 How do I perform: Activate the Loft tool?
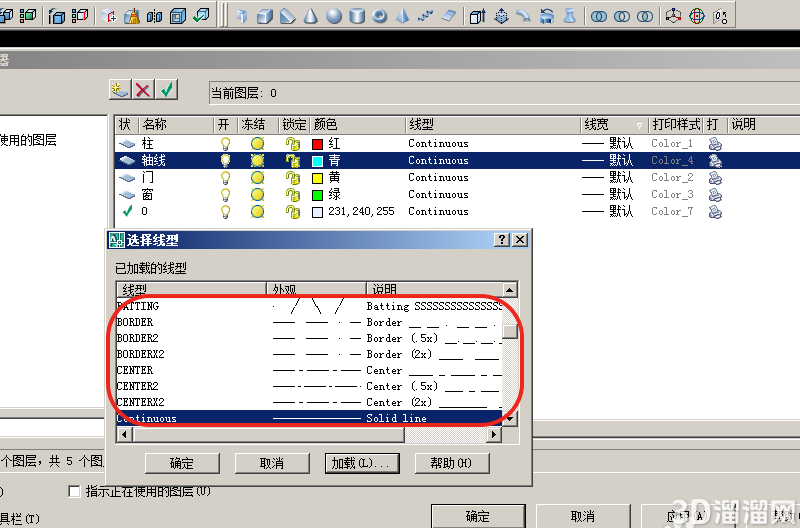(570, 16)
